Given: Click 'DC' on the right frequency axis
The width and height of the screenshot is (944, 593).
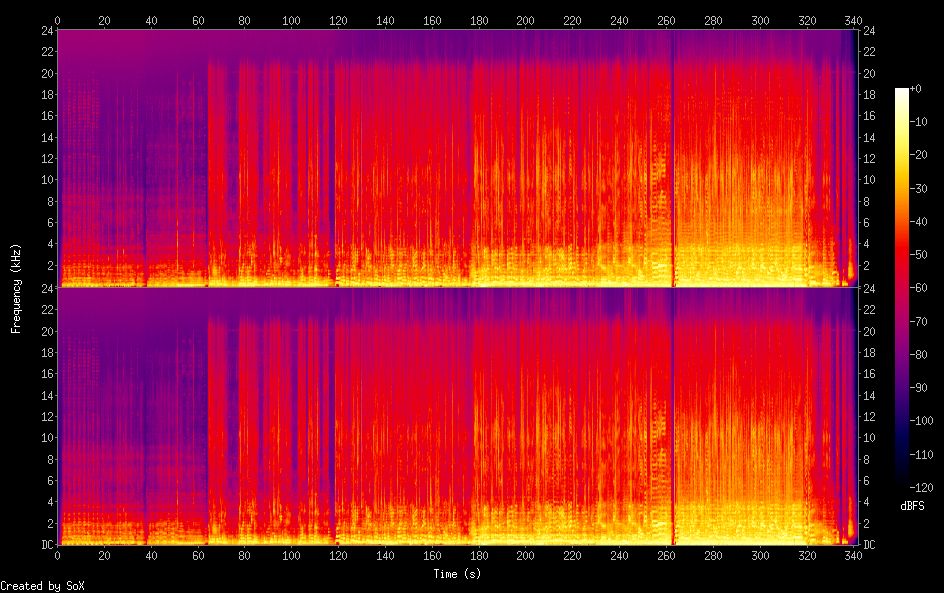Looking at the screenshot, I should (869, 545).
